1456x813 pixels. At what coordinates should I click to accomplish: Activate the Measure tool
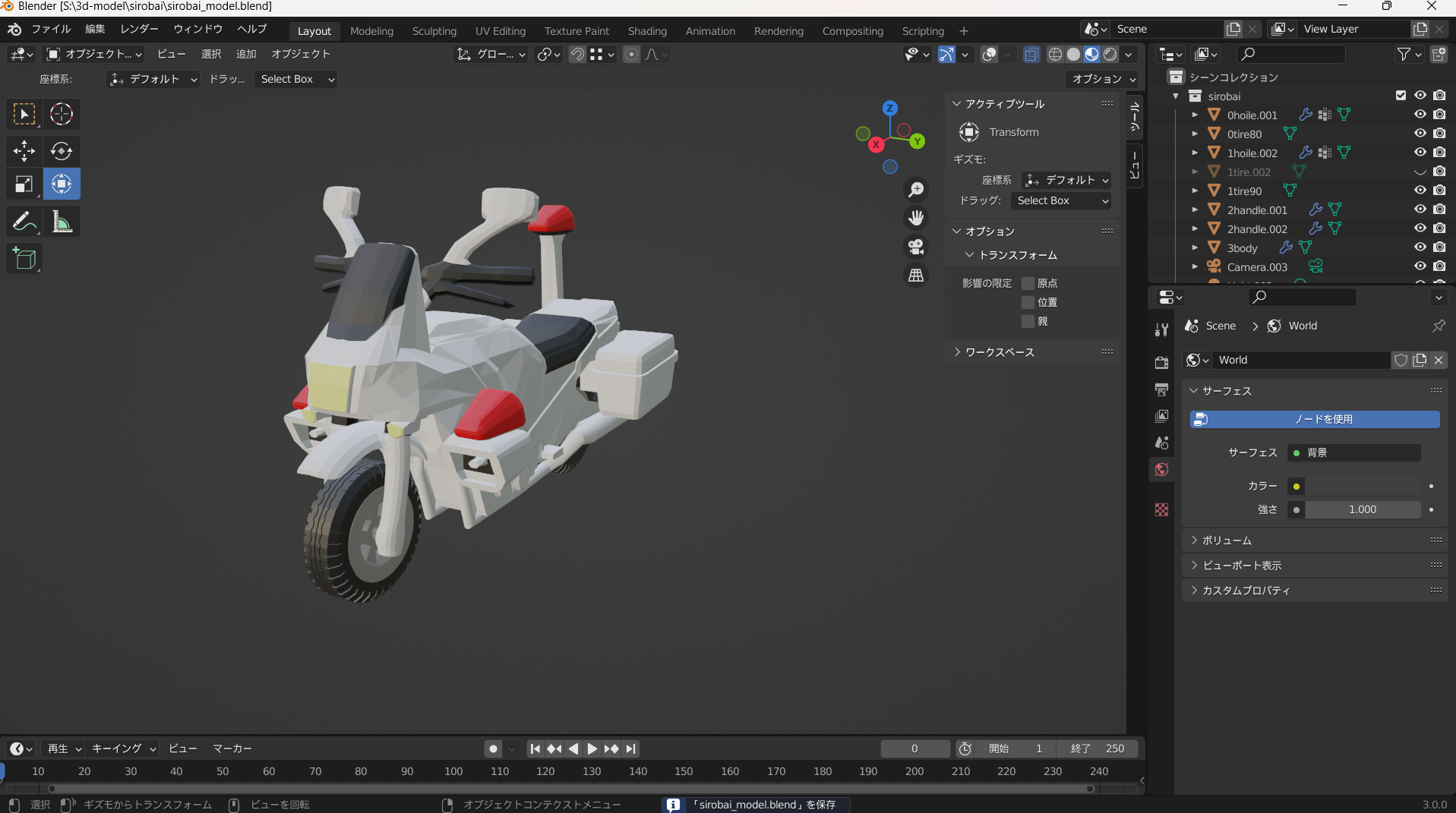[61, 221]
